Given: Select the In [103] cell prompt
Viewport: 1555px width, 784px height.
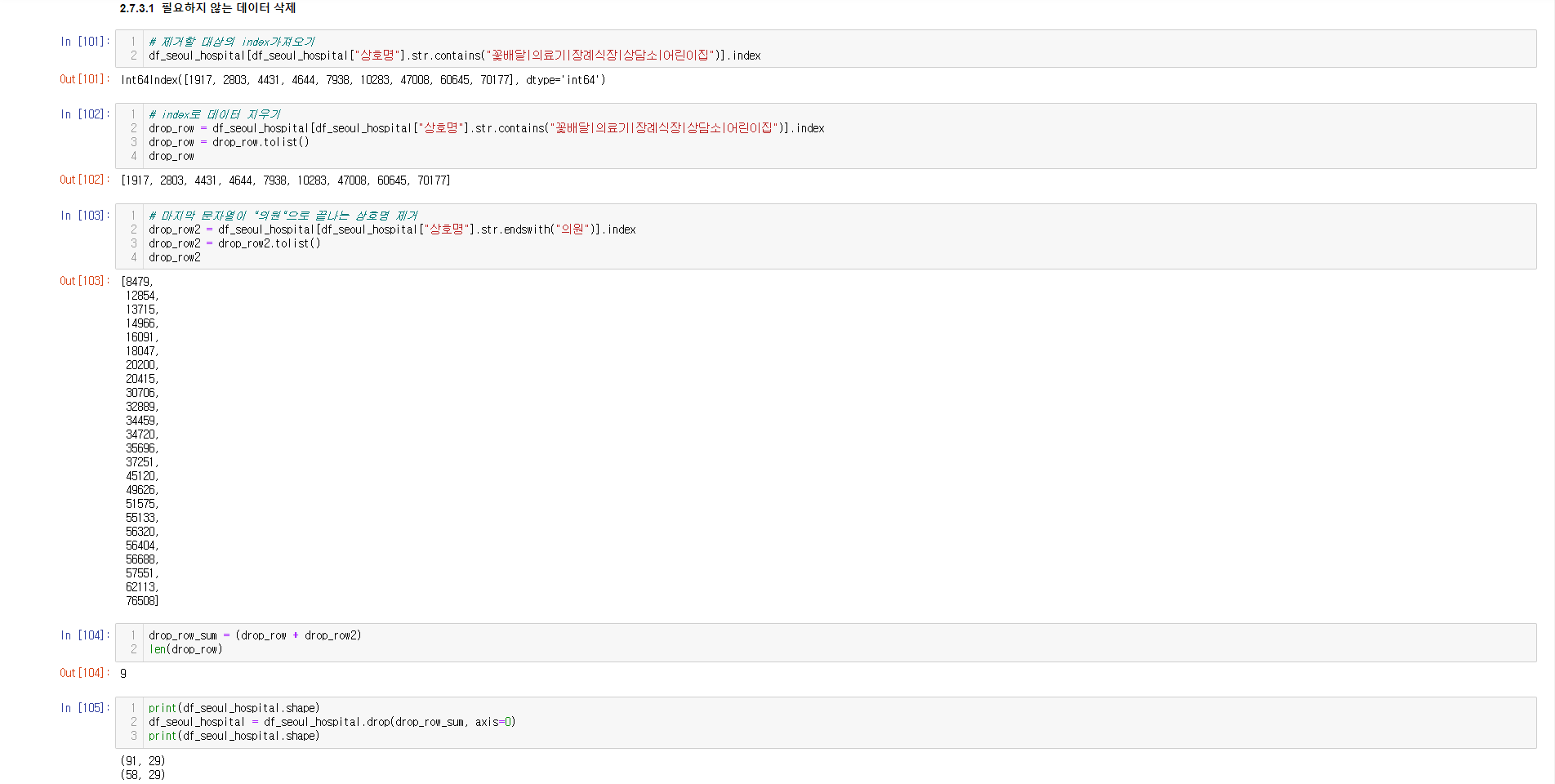Looking at the screenshot, I should coord(85,216).
